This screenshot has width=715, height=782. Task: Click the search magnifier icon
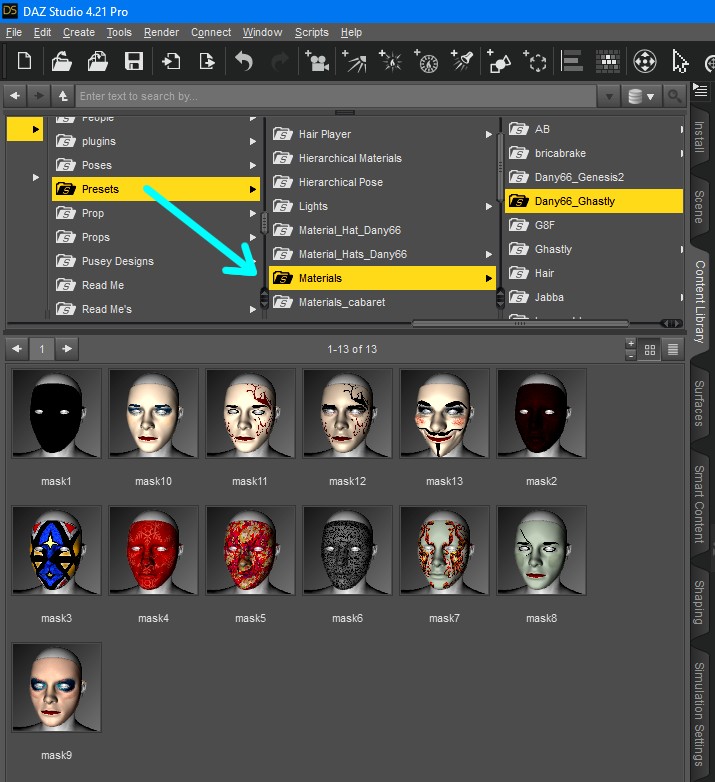(x=675, y=96)
